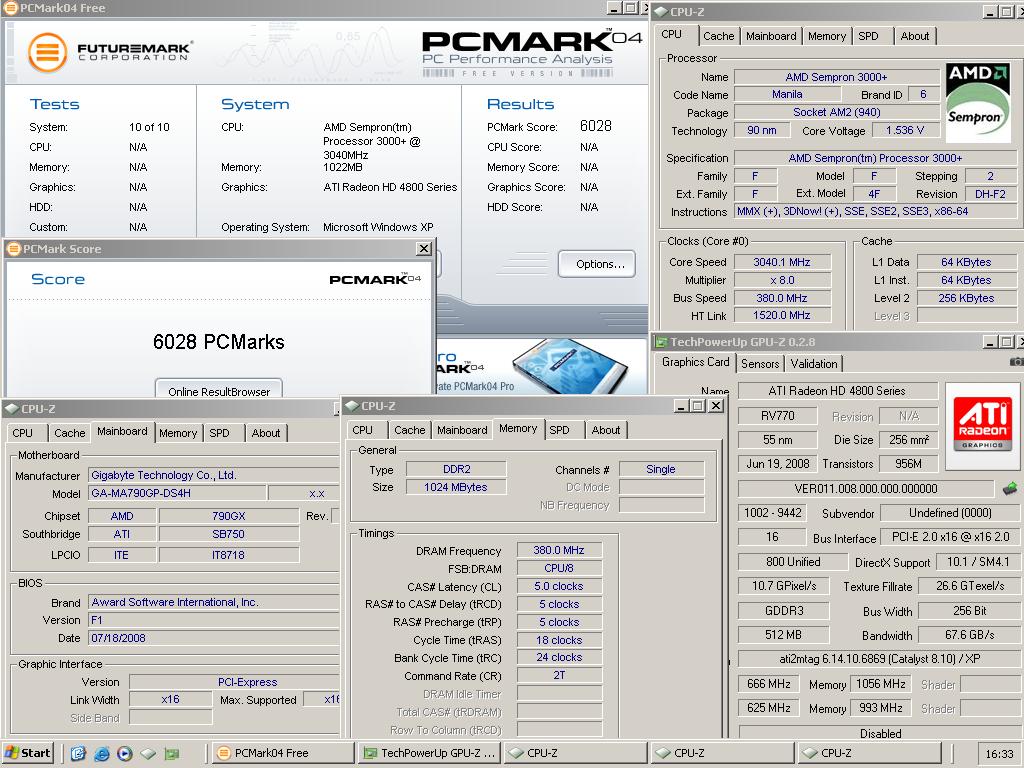1024x768 pixels.
Task: Click the last green quick launch icon
Action: click(172, 754)
